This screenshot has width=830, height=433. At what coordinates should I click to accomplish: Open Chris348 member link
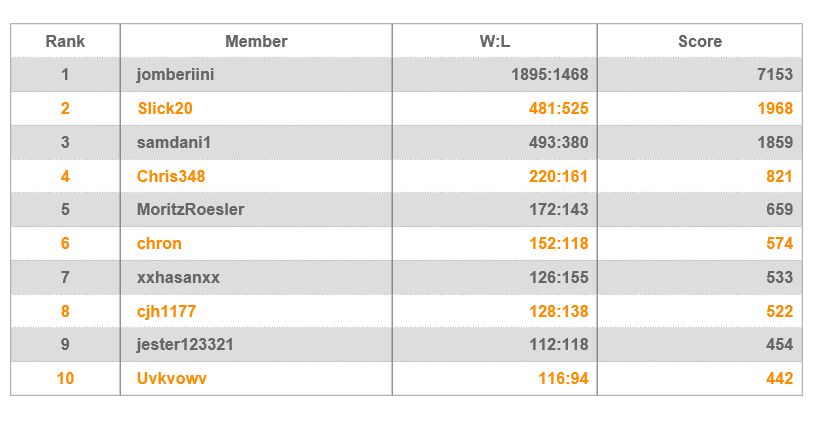(170, 176)
